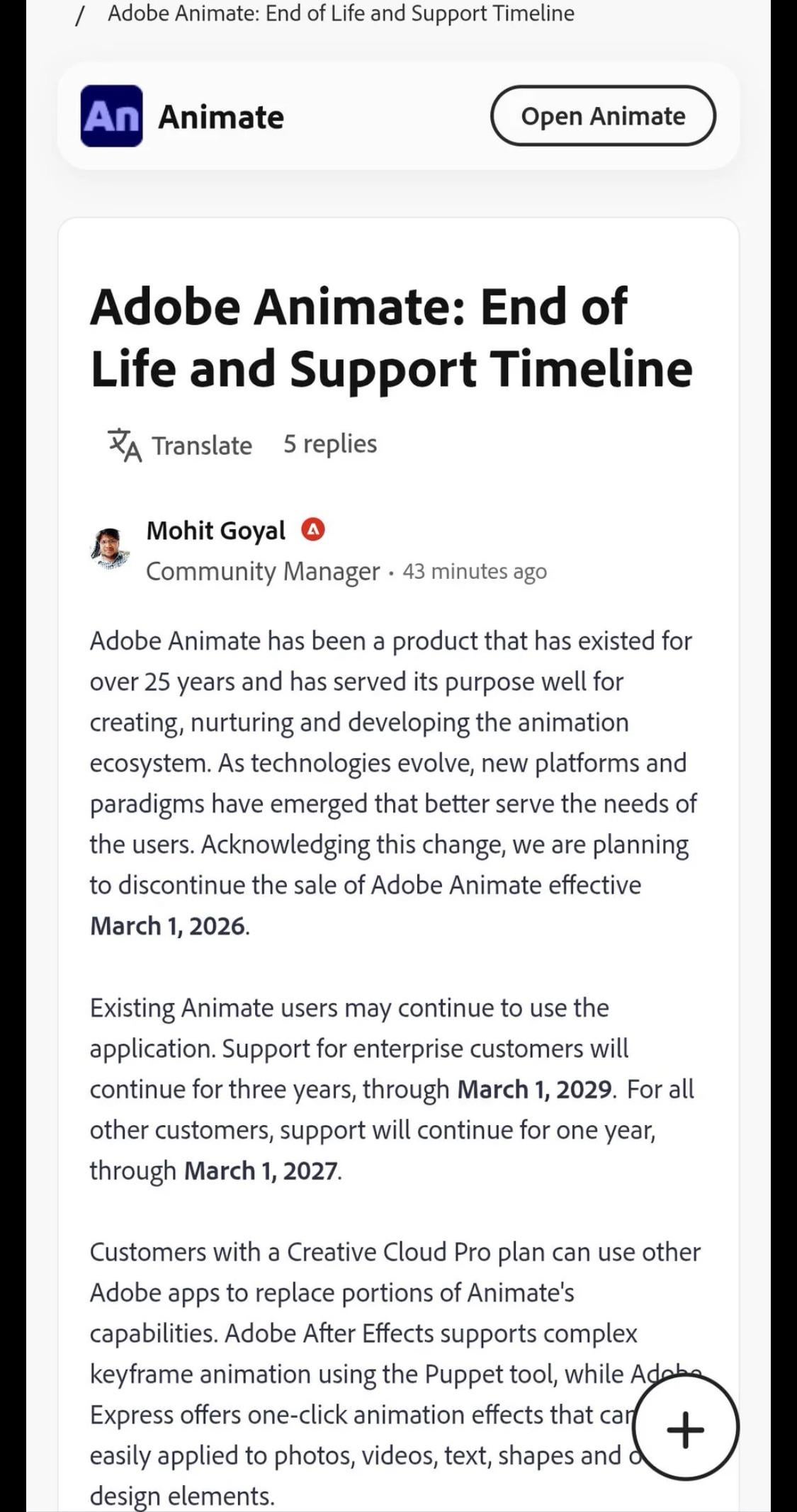The width and height of the screenshot is (797, 1512).
Task: Click the Translate language icon
Action: [x=125, y=445]
